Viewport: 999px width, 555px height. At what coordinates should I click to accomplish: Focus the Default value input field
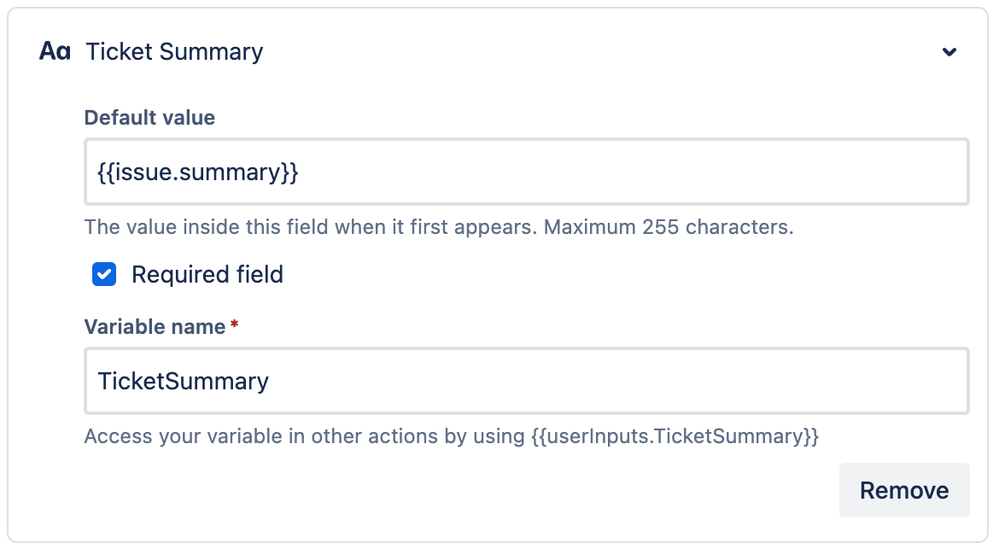click(526, 172)
